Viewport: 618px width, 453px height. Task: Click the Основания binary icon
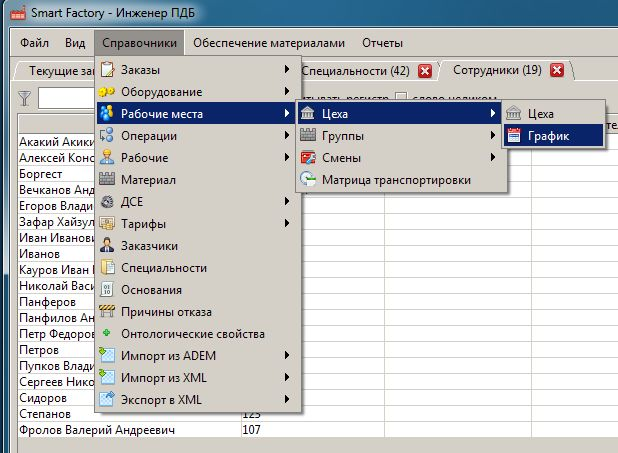pos(107,290)
